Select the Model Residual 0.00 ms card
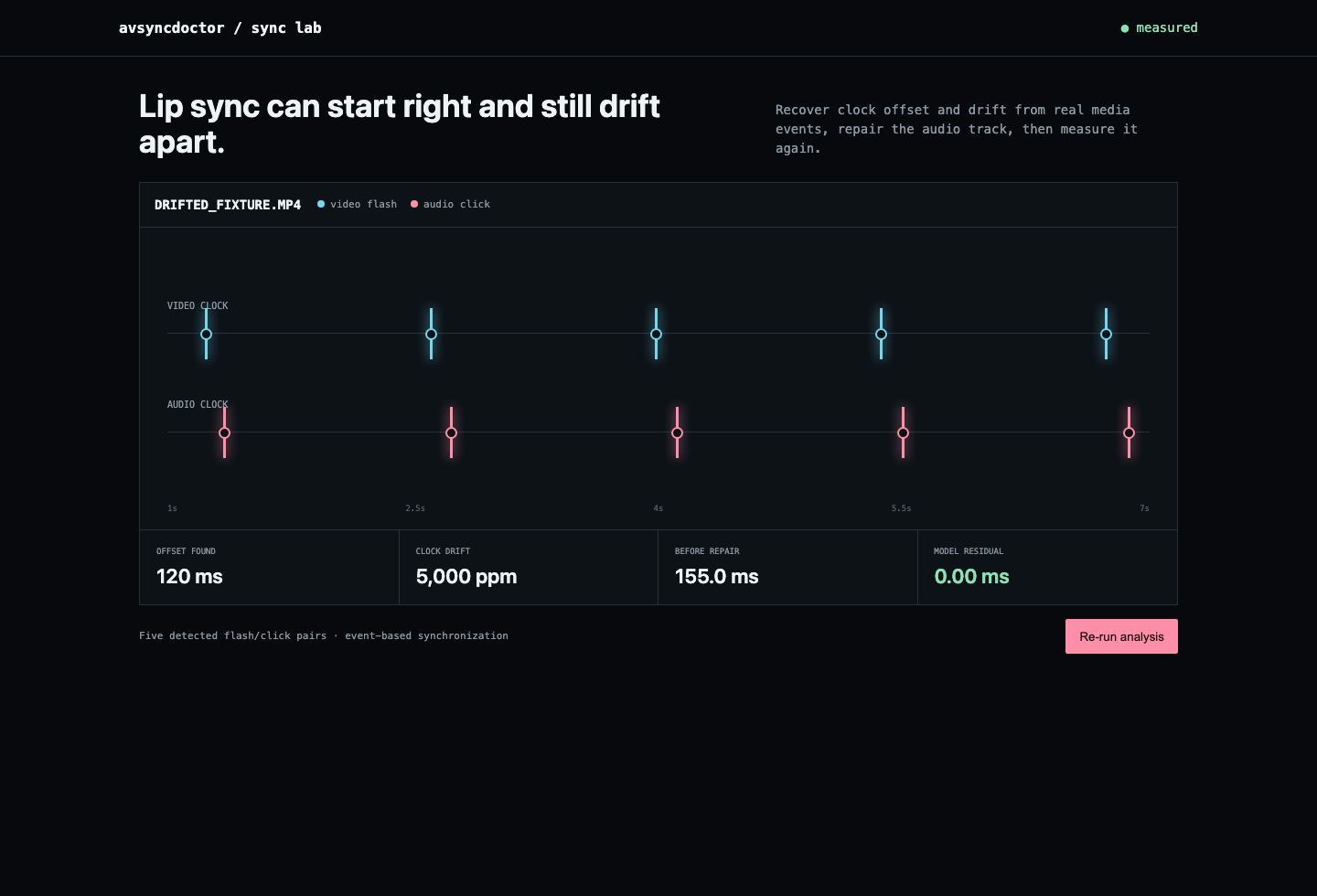Screen dimensions: 1317x896 [1047, 567]
